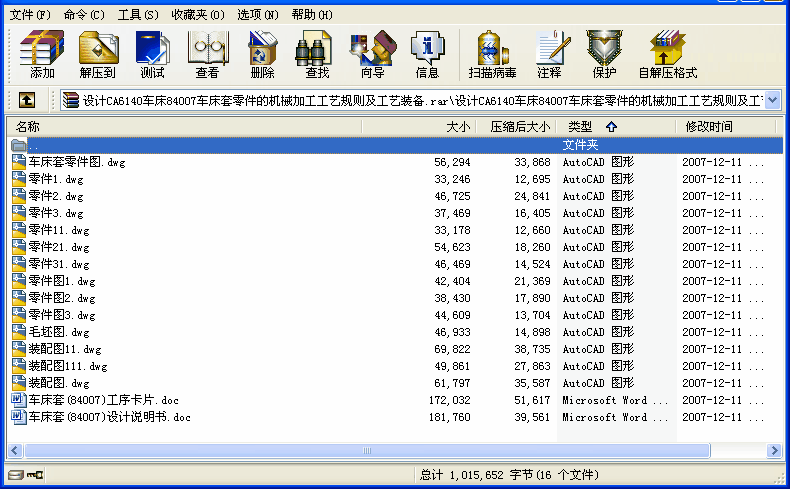Select file 装配图11.dwg
The width and height of the screenshot is (790, 489).
tap(65, 349)
